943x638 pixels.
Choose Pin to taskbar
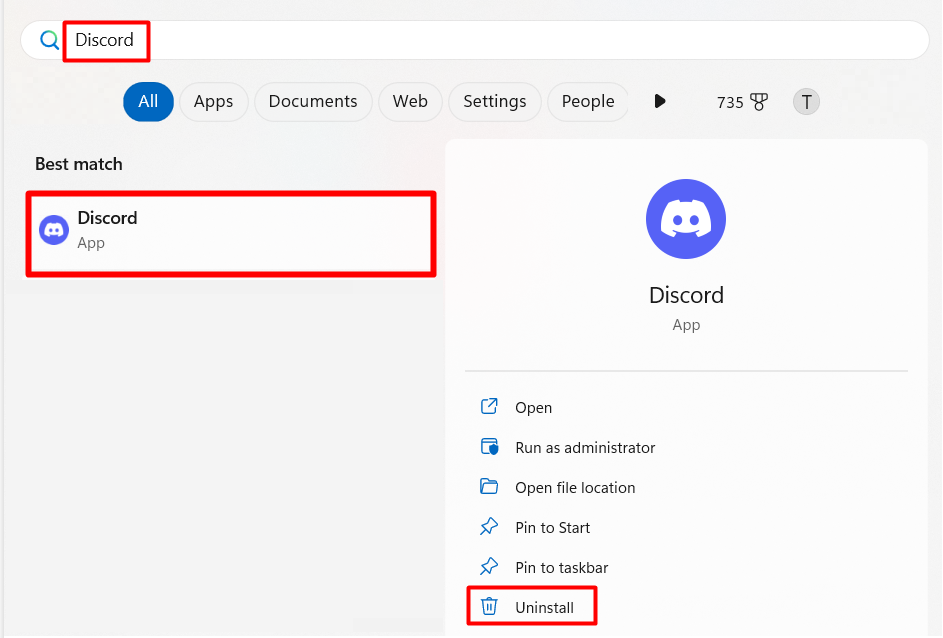tap(562, 568)
